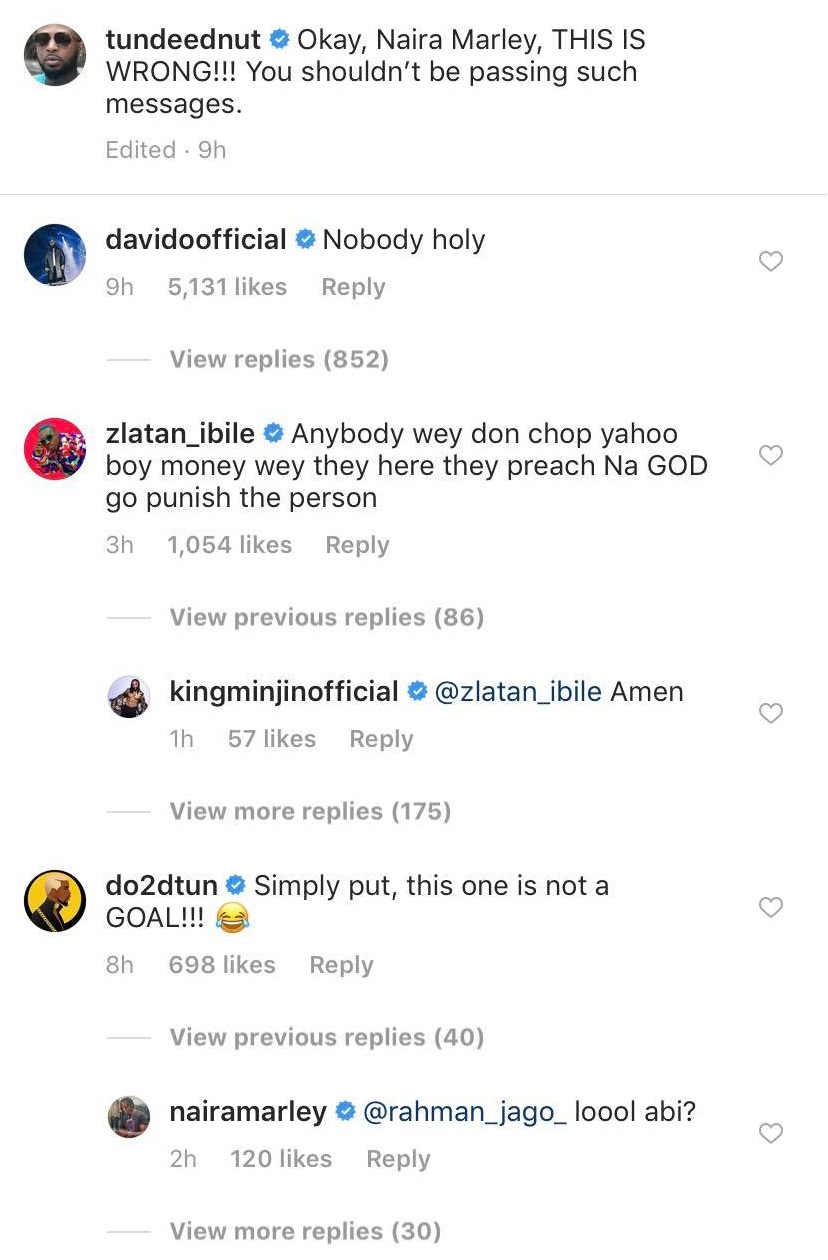Screen dimensions: 828x1260
Task: Tap davidoofficial's avatar
Action: [x=54, y=255]
